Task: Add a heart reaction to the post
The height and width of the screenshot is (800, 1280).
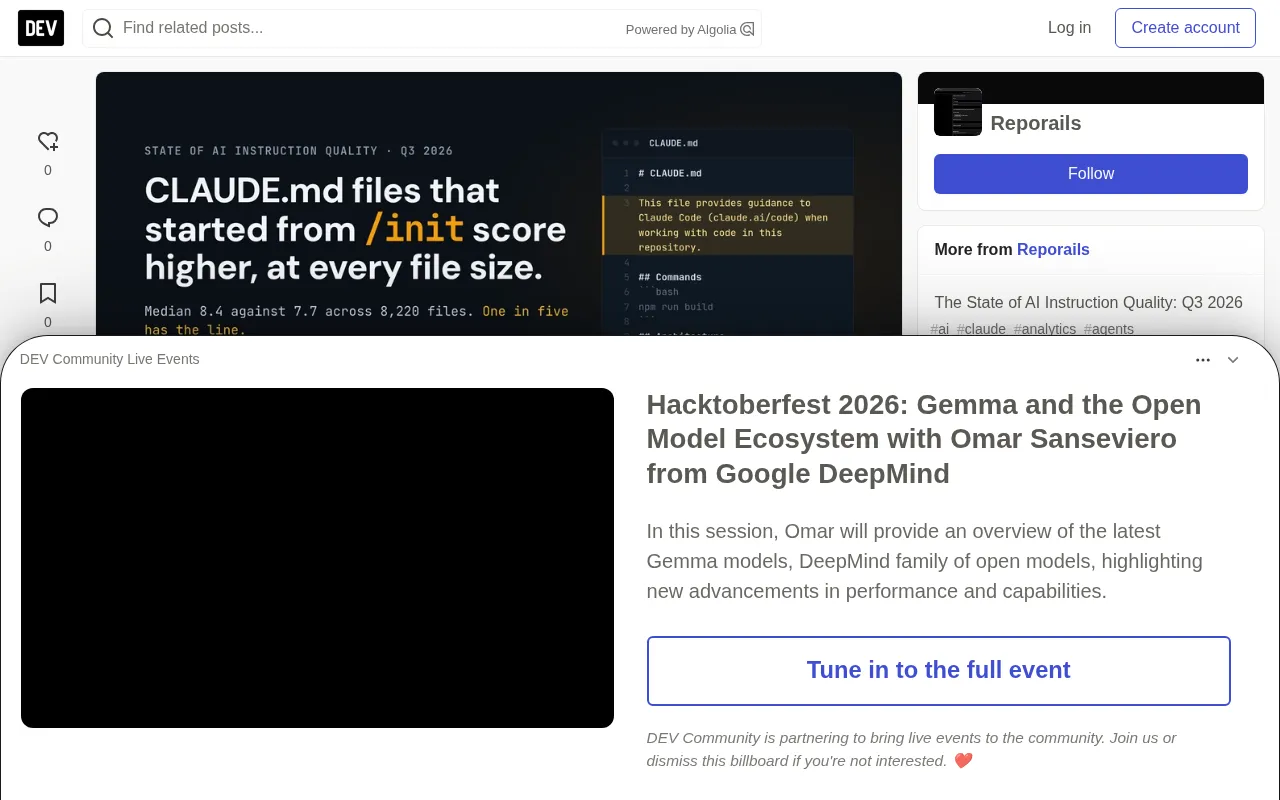Action: coord(48,142)
